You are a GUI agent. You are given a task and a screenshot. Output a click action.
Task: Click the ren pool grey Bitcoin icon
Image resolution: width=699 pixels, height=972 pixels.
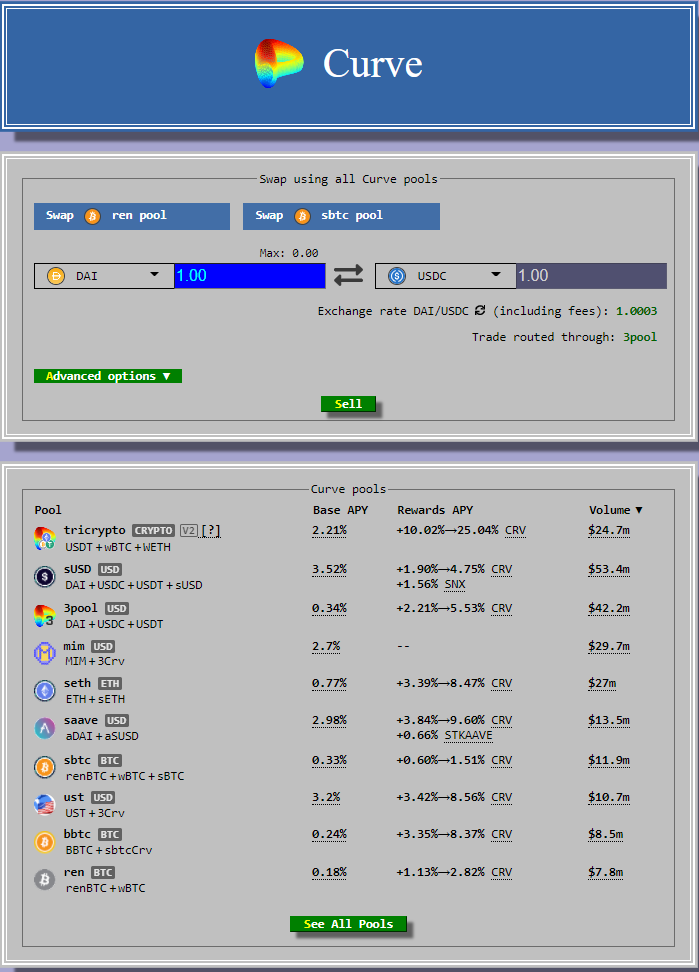click(x=45, y=880)
